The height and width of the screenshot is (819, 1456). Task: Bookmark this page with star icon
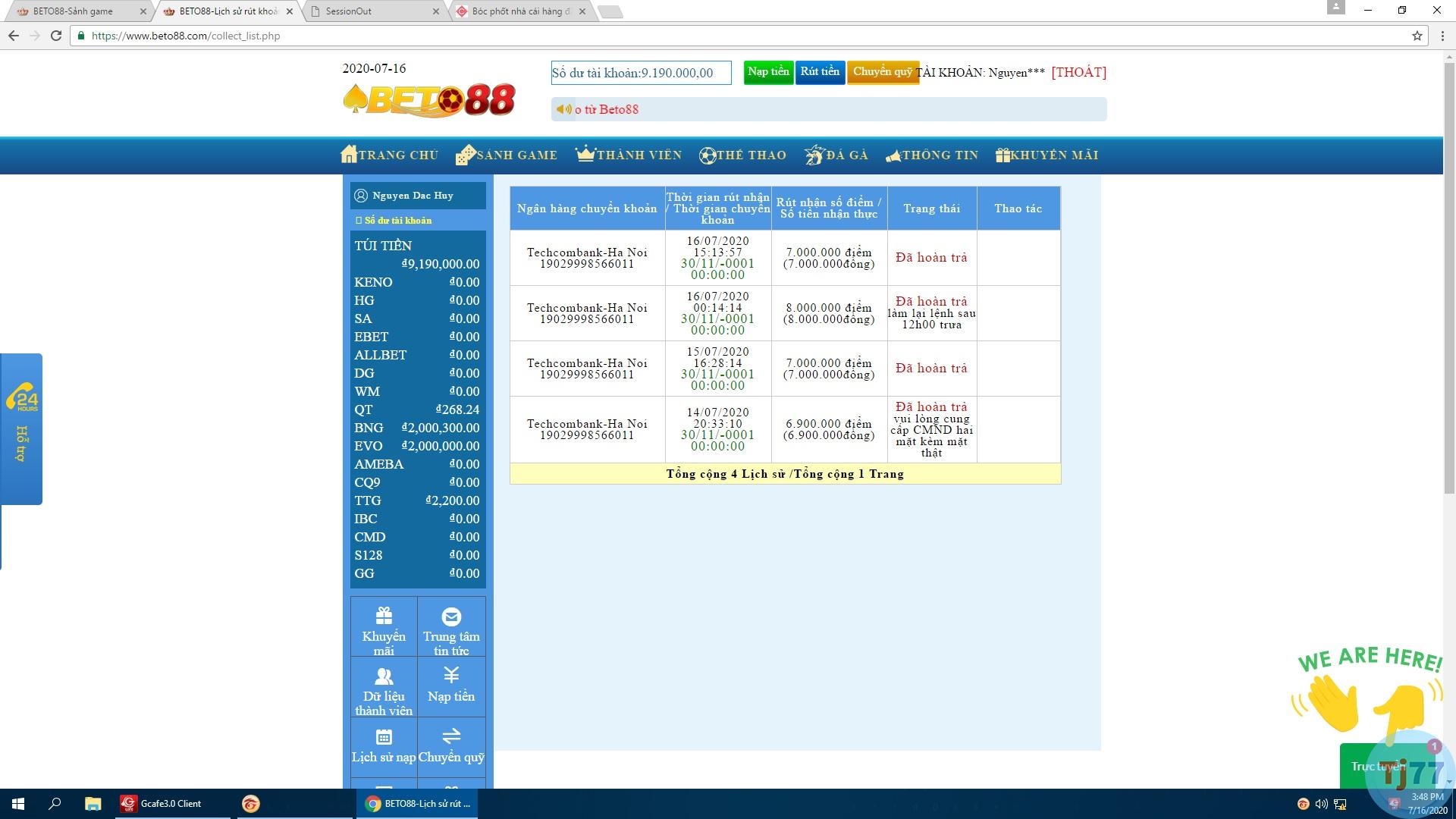pos(1417,36)
